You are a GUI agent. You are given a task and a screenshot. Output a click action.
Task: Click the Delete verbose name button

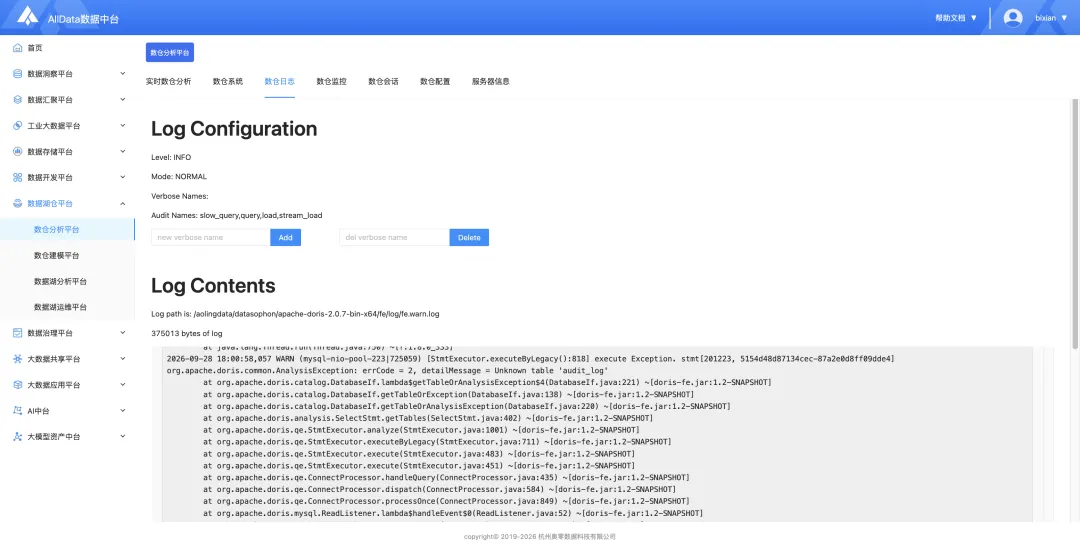(x=469, y=238)
